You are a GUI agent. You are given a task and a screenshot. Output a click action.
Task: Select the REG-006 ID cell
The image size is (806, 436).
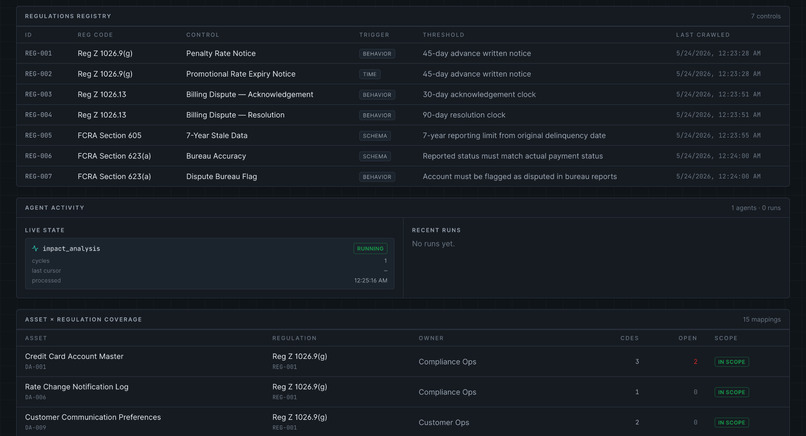point(39,156)
